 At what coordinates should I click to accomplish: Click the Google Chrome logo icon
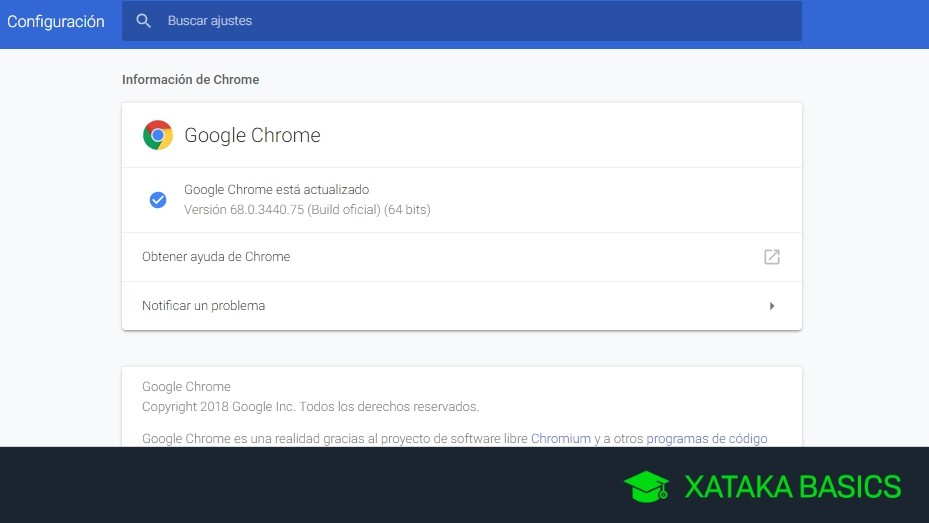pos(158,135)
